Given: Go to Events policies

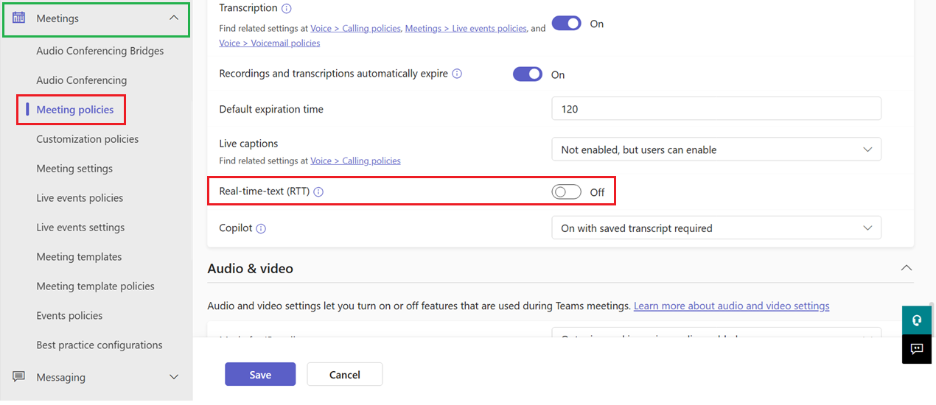Looking at the screenshot, I should (x=69, y=315).
